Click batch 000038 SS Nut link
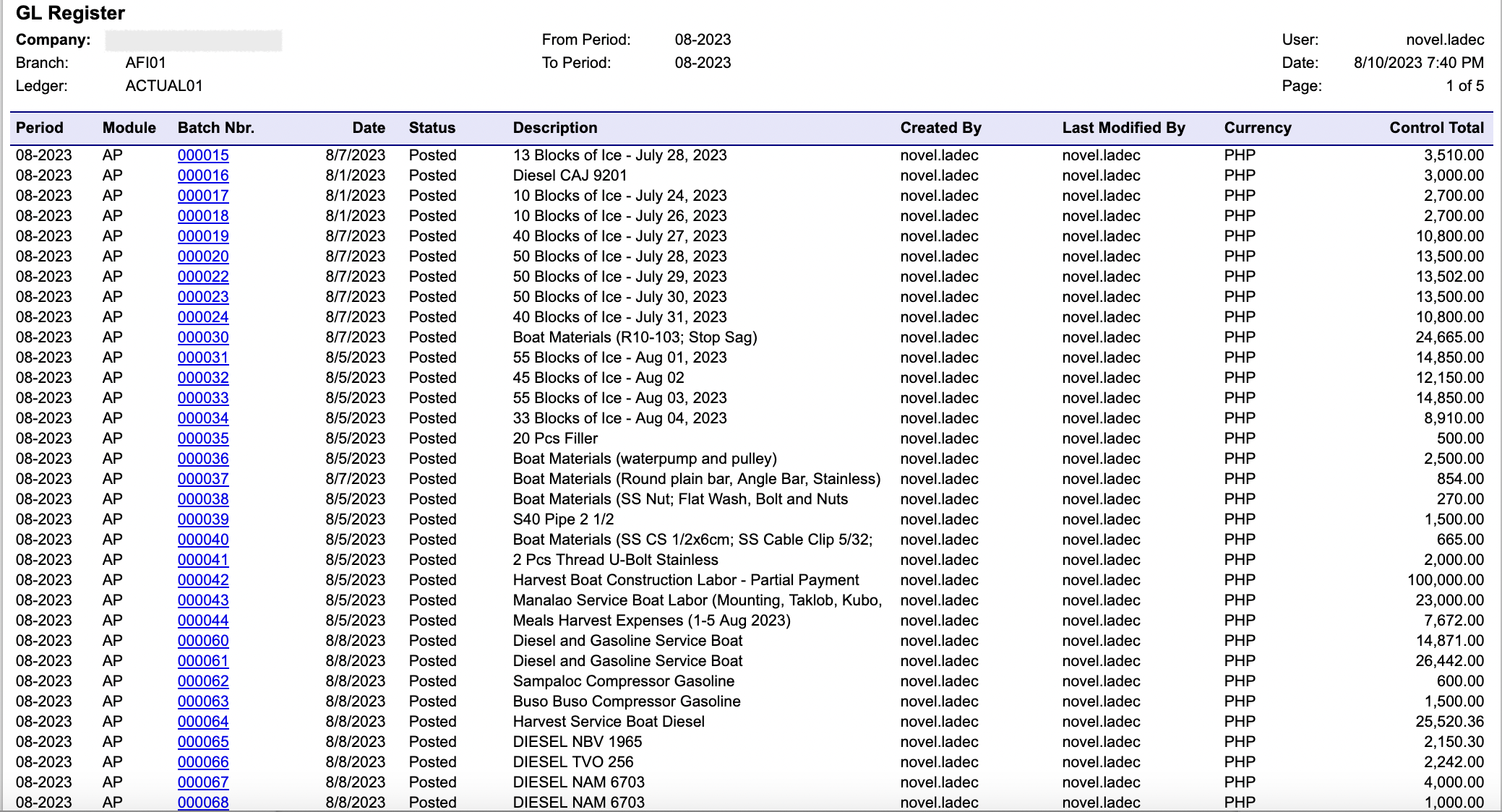Screen dimensions: 1502x812 pos(203,499)
